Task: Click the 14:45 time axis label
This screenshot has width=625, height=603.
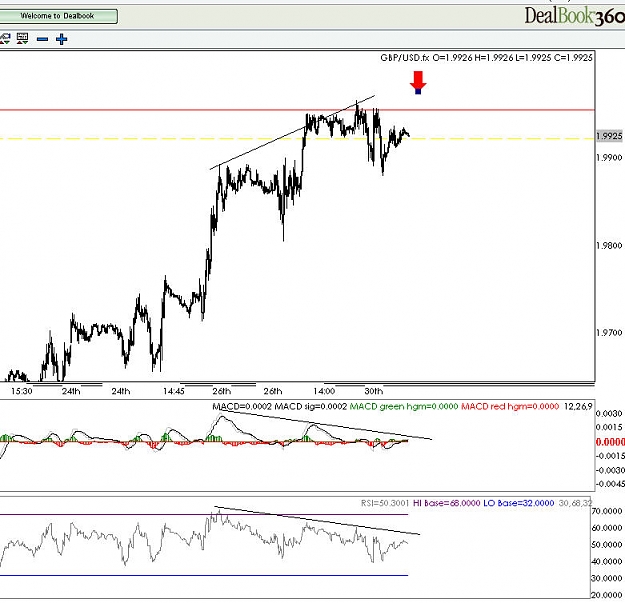Action: click(x=174, y=391)
